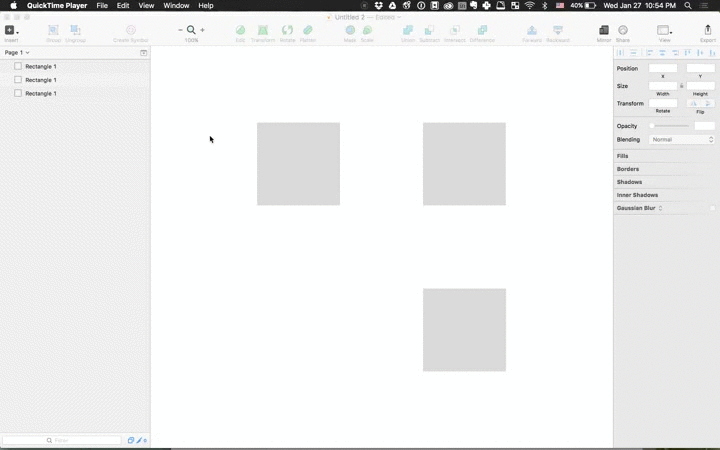This screenshot has height=450, width=720.
Task: Click the Edit toolbar icon
Action: [240, 30]
